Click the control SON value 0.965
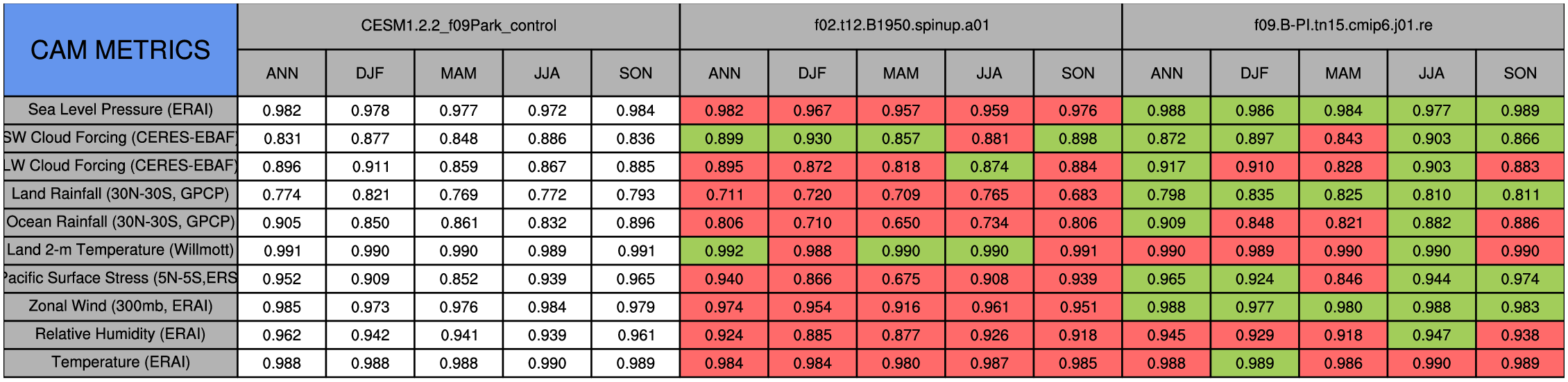 pyautogui.click(x=636, y=279)
